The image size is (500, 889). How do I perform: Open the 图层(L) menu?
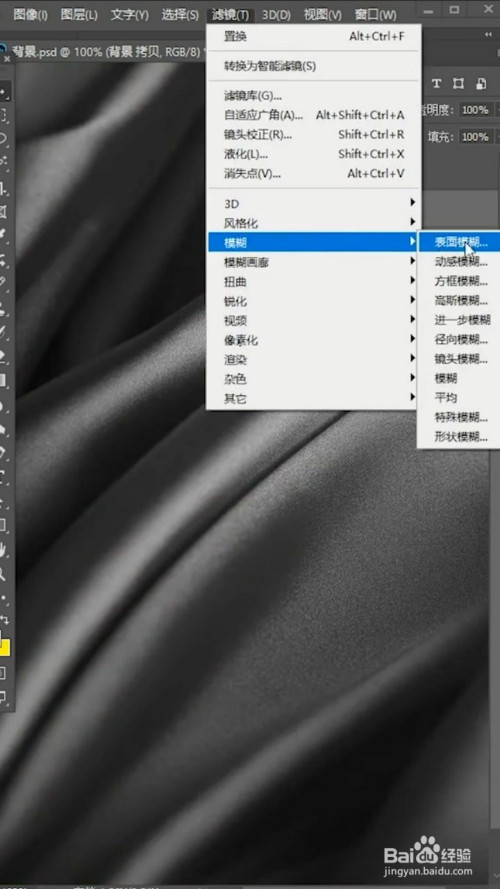tap(79, 15)
